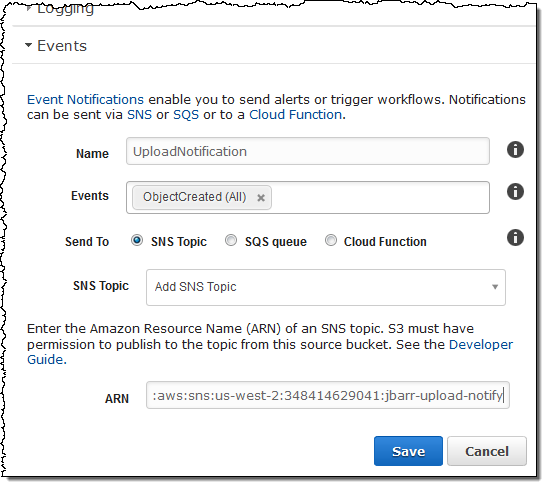
Task: Click the info icon beside Events field
Action: pos(515,192)
